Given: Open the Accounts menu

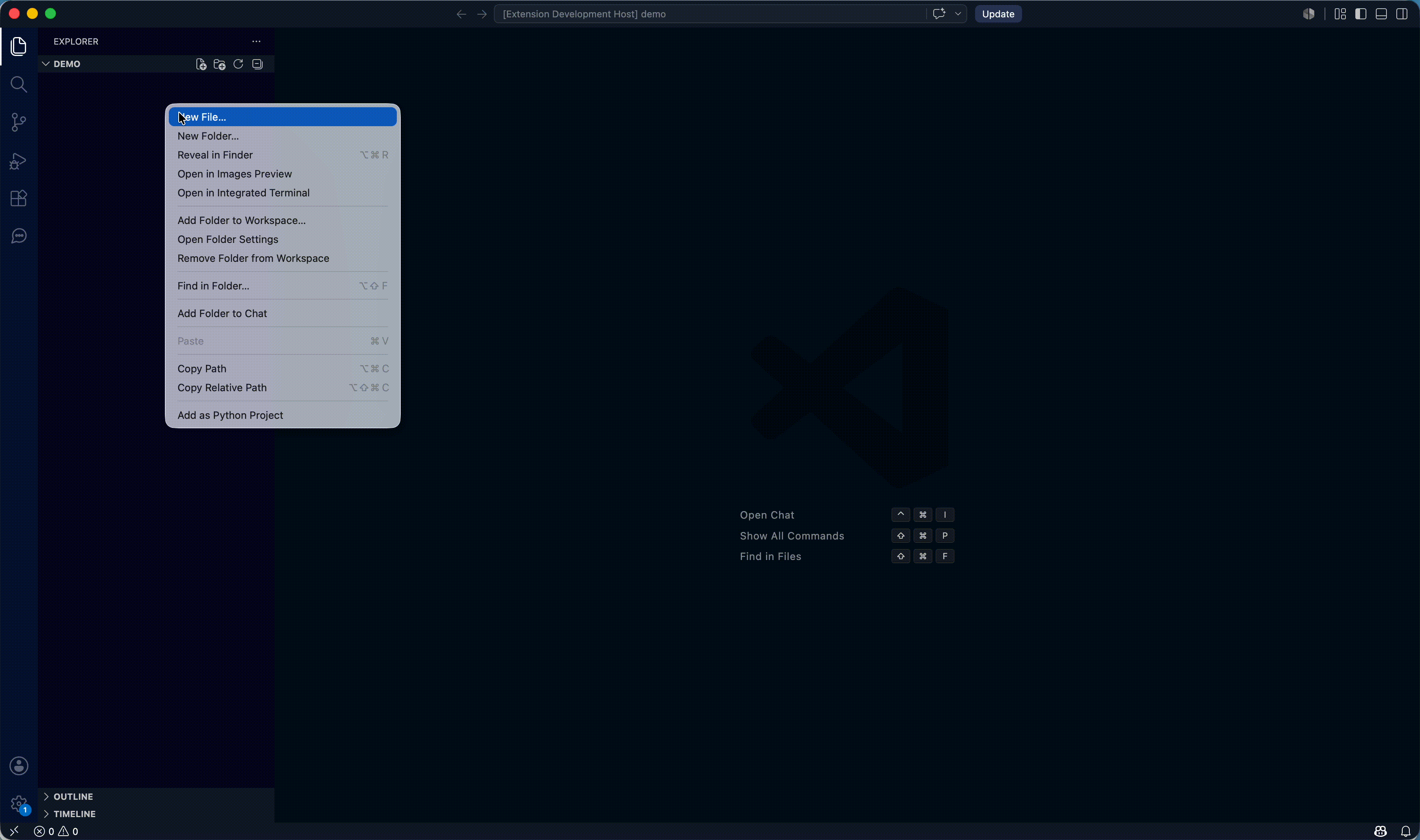Looking at the screenshot, I should (x=19, y=766).
